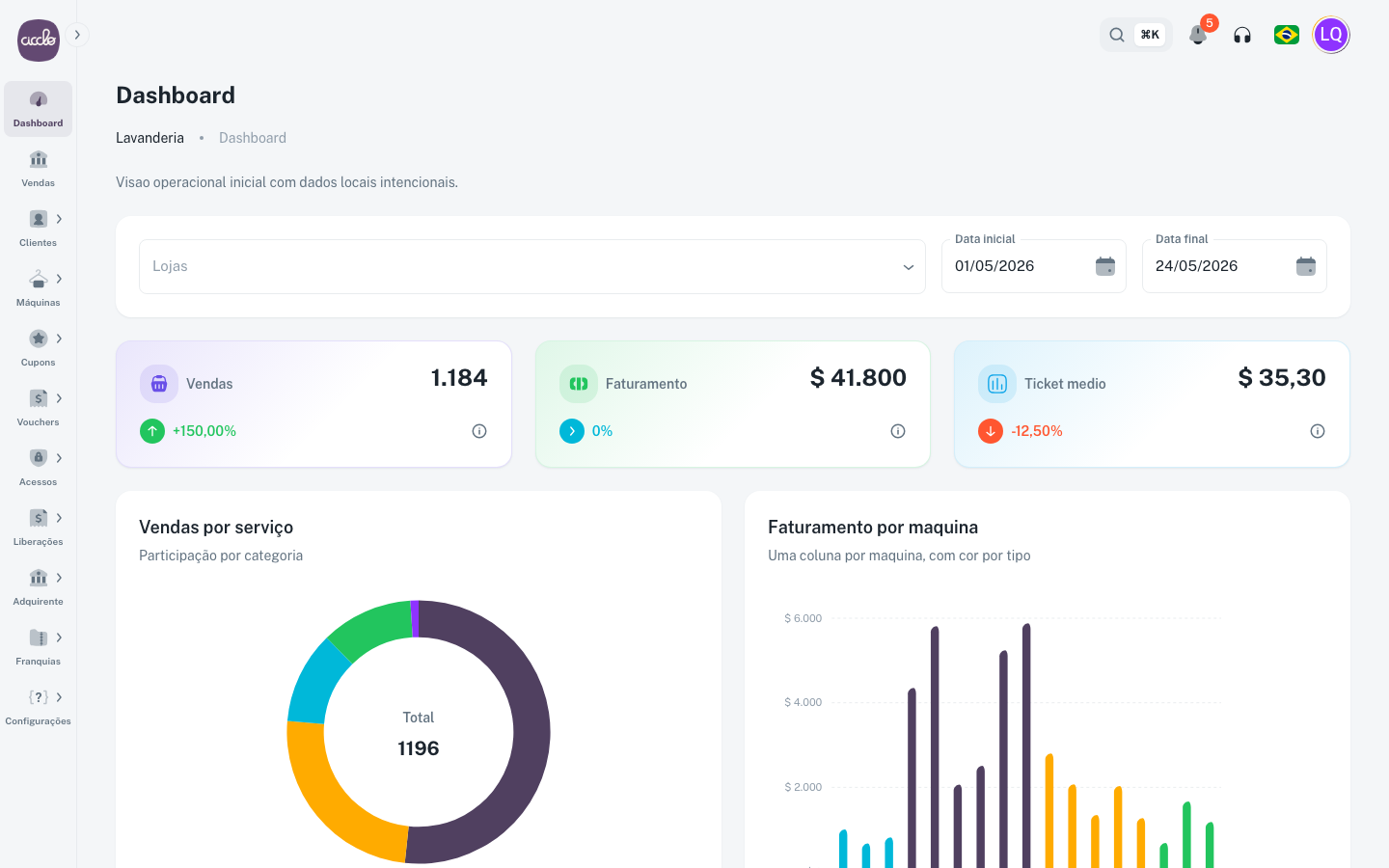The image size is (1389, 868).
Task: Open the headphones support icon
Action: pos(1242,35)
